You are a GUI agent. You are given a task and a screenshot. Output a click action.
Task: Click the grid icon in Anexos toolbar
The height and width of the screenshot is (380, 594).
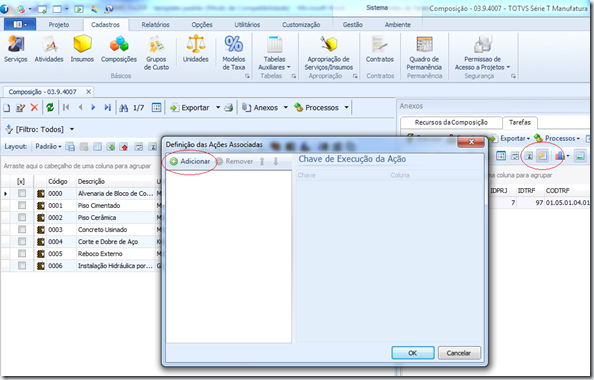pos(501,156)
